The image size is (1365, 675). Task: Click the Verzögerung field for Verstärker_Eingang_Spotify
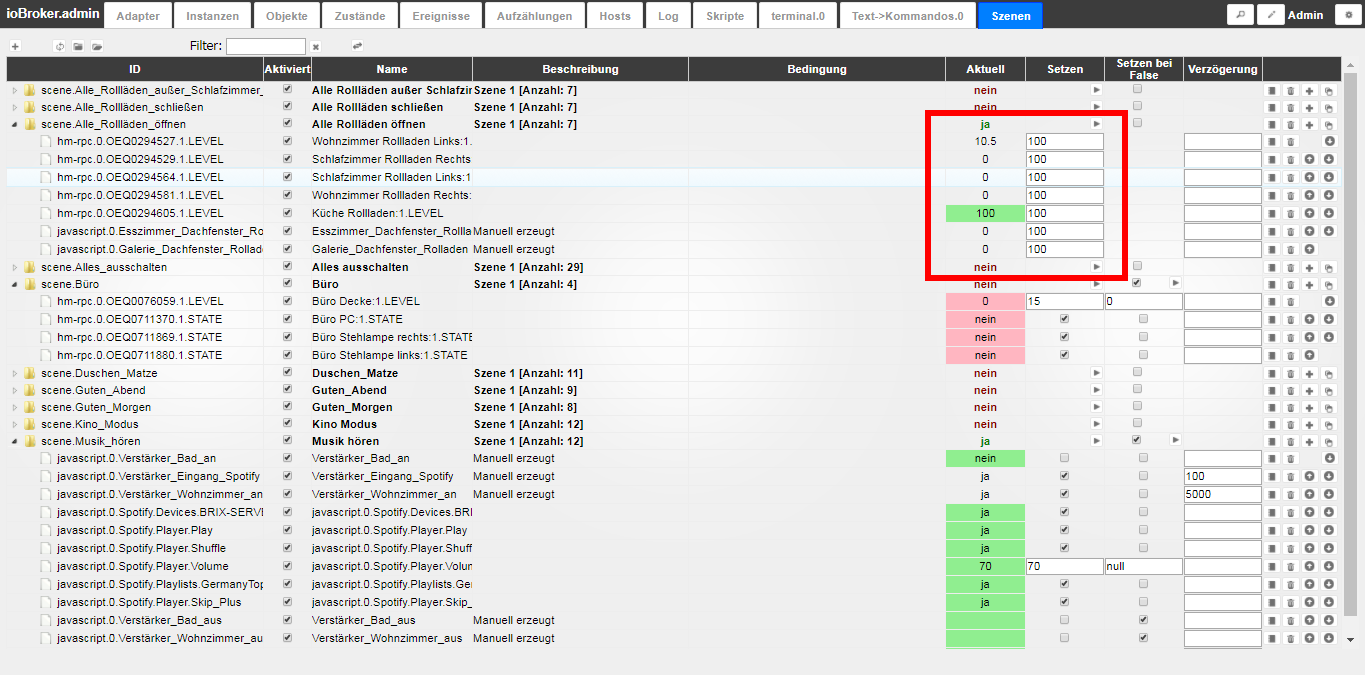click(1222, 477)
